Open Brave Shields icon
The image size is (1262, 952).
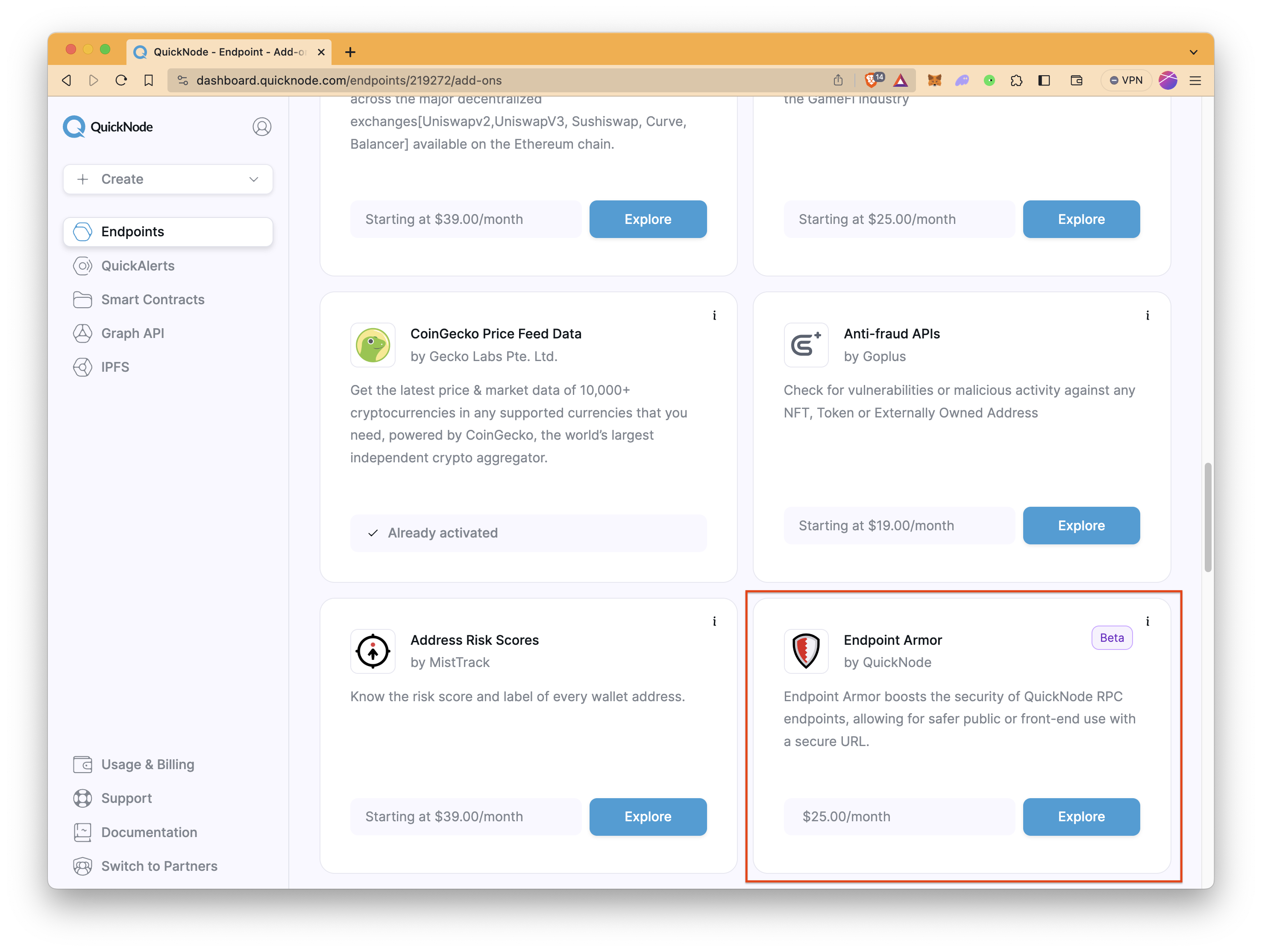(873, 80)
